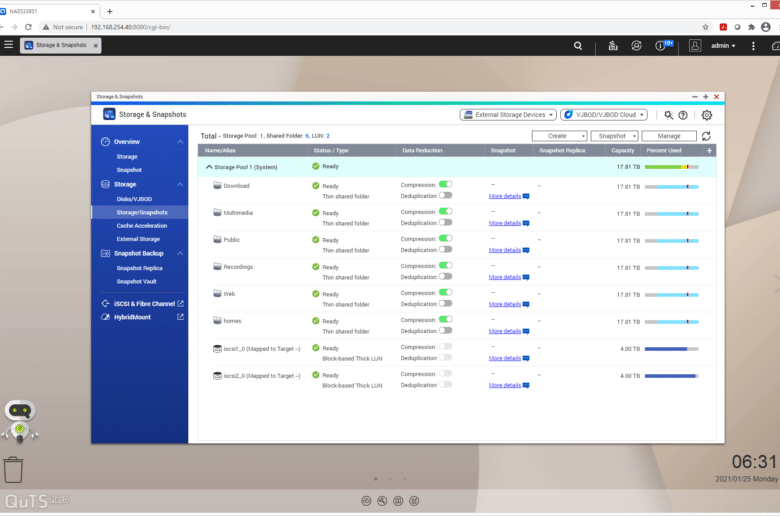Open the Create dropdown button
The image size is (780, 516).
pyautogui.click(x=560, y=136)
